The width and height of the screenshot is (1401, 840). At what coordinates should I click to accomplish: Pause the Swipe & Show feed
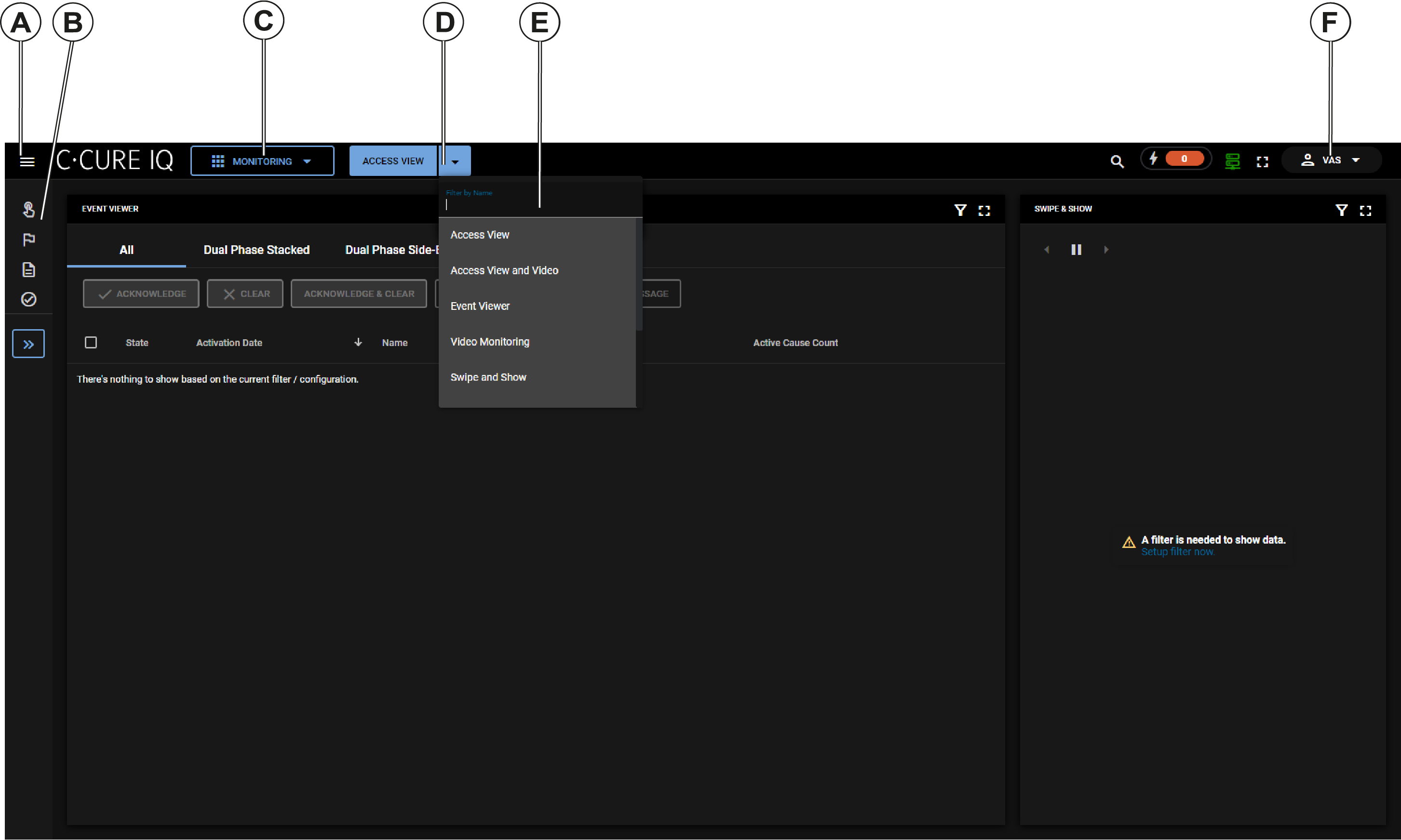point(1076,250)
